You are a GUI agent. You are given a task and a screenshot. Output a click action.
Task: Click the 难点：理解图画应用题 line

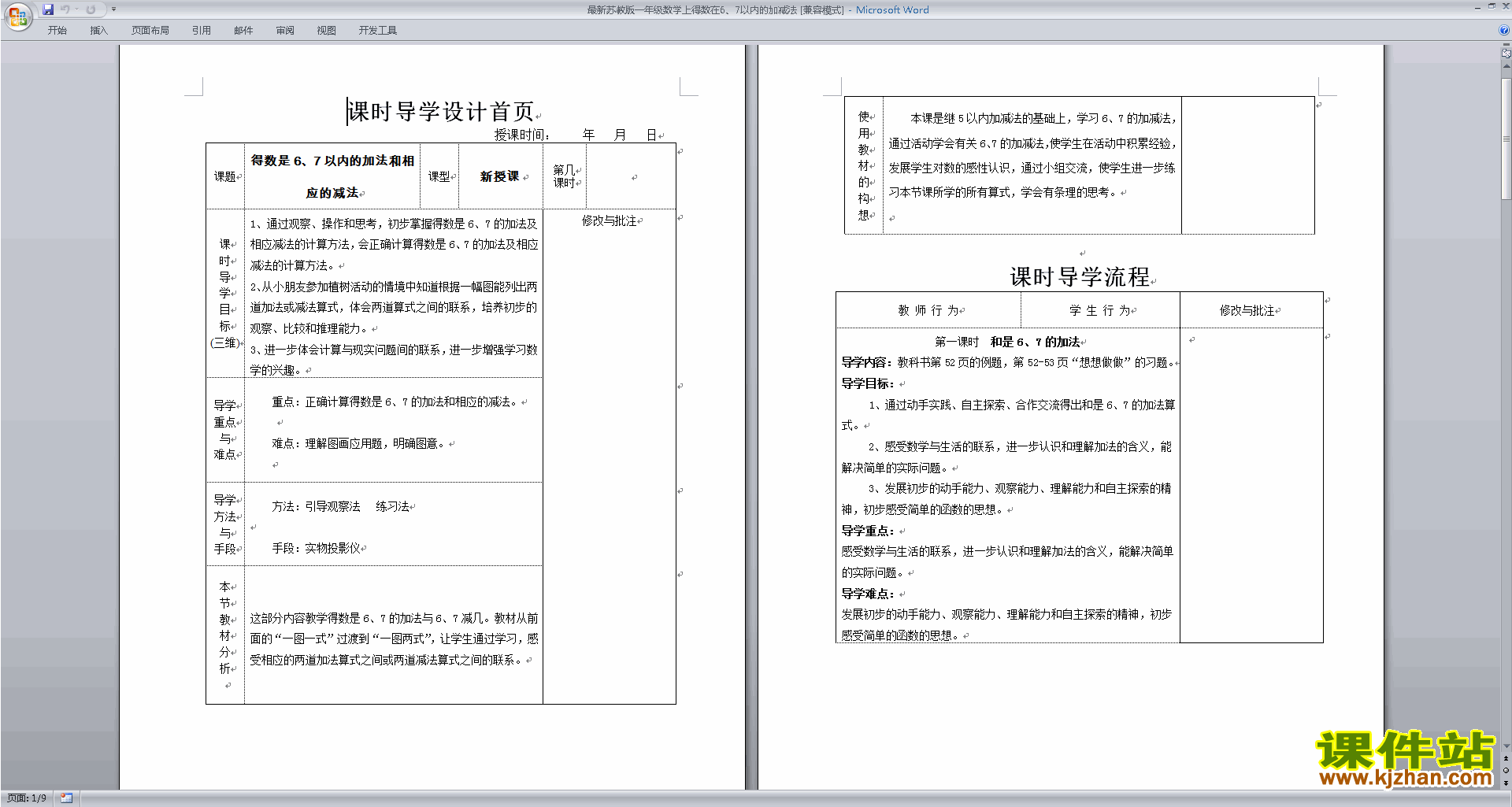tap(359, 443)
